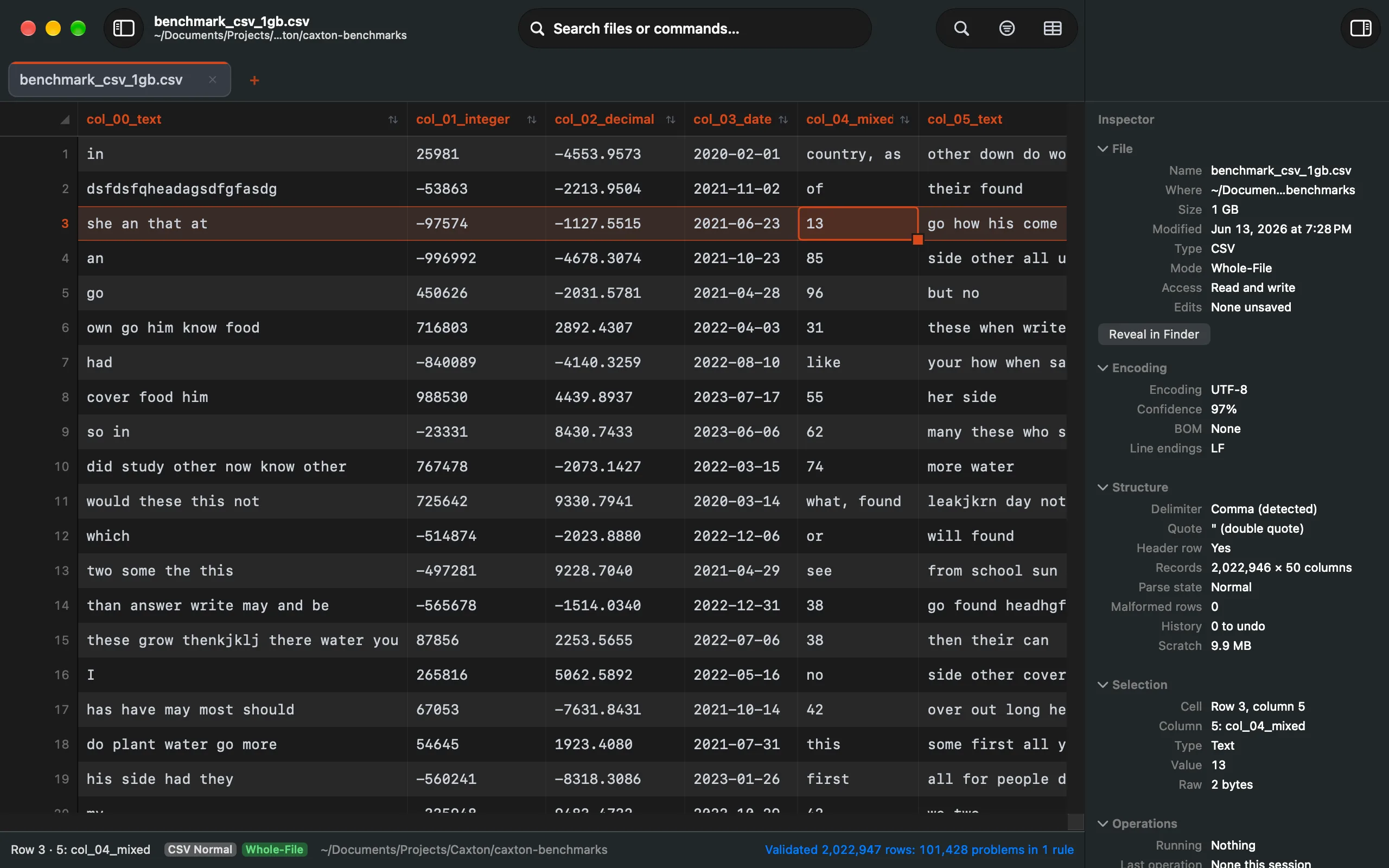Select the selected cell containing 13
This screenshot has width=1389, height=868.
858,224
